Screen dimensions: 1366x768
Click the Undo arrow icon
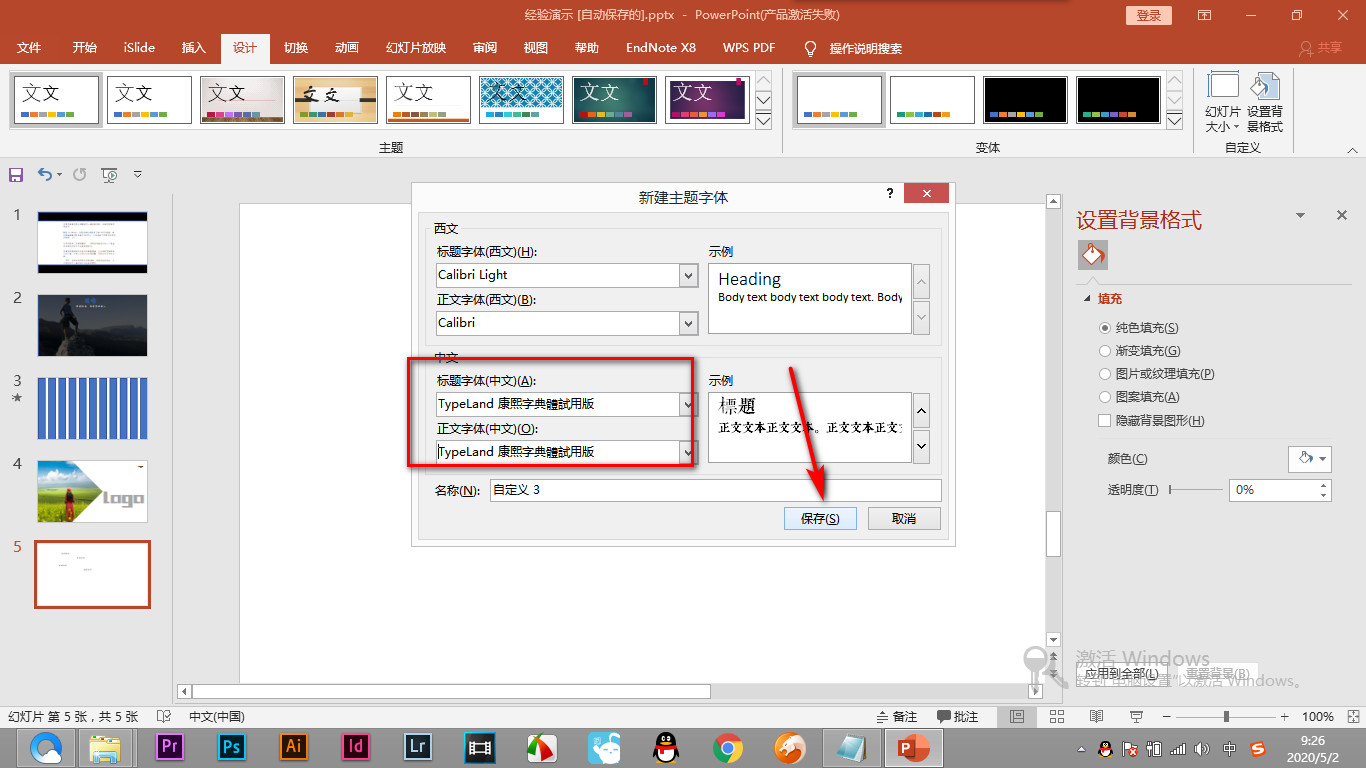45,175
